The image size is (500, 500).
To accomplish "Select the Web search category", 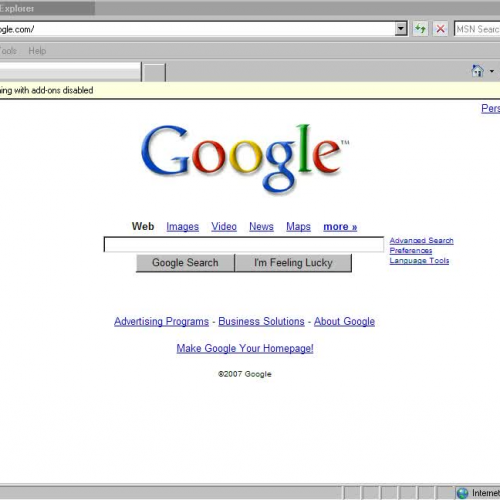I will (143, 226).
